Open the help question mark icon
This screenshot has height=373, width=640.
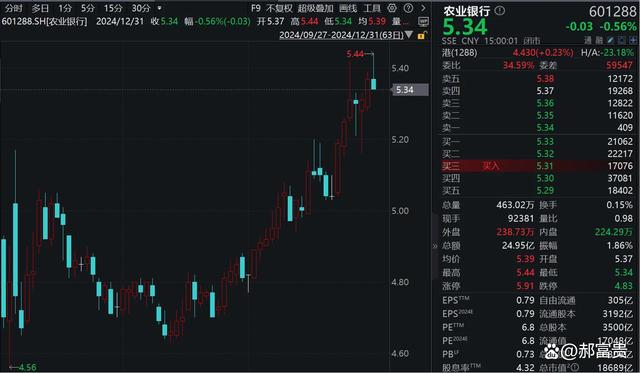pyautogui.click(x=408, y=8)
